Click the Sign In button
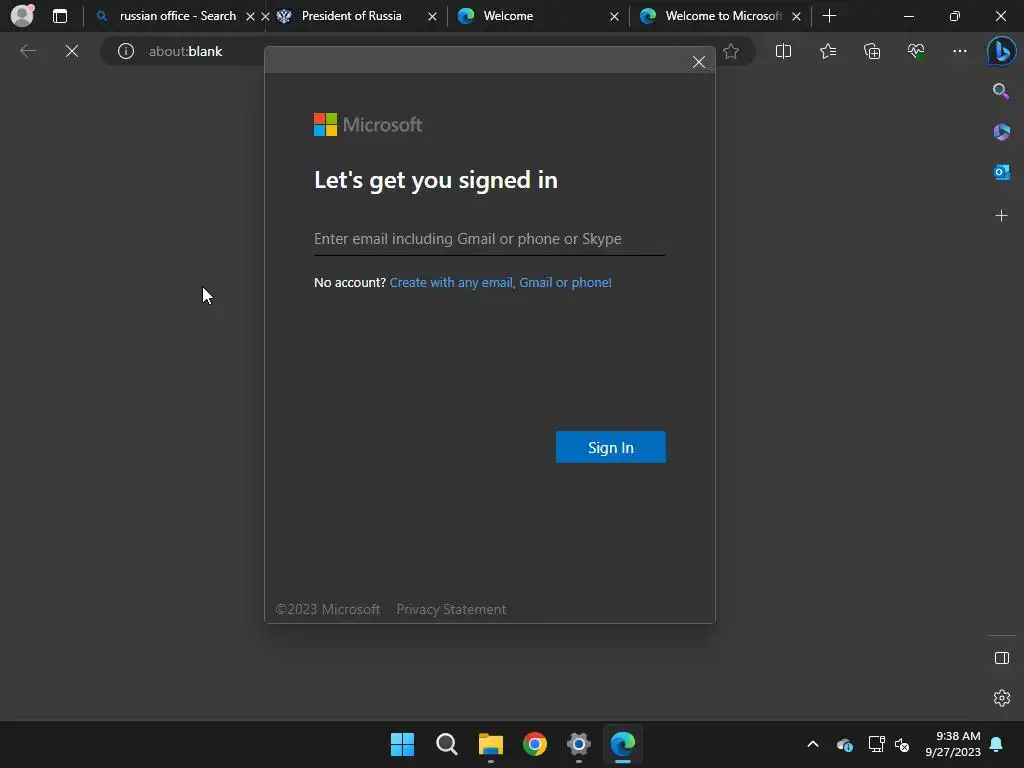 coord(611,447)
